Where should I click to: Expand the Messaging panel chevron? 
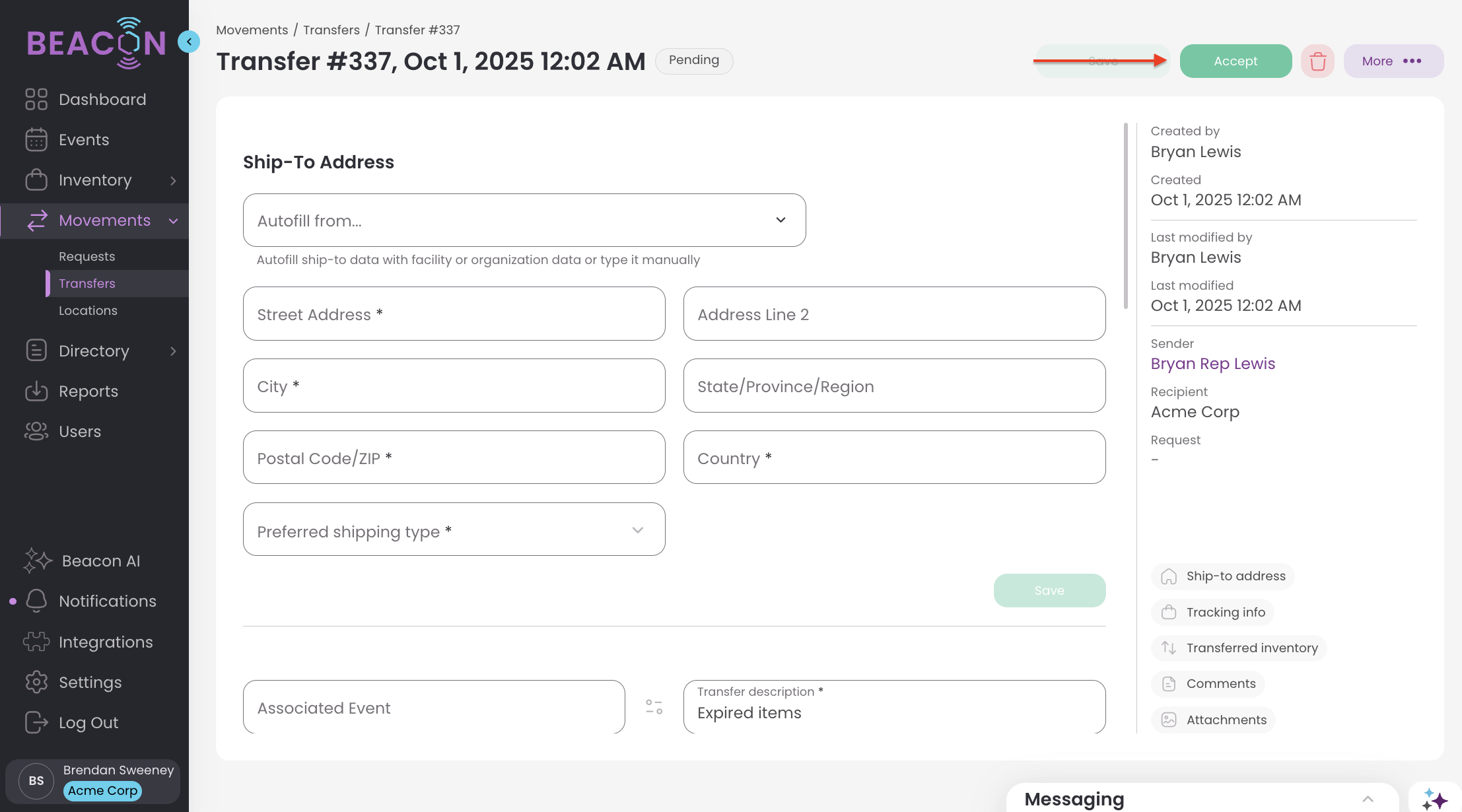1368,799
